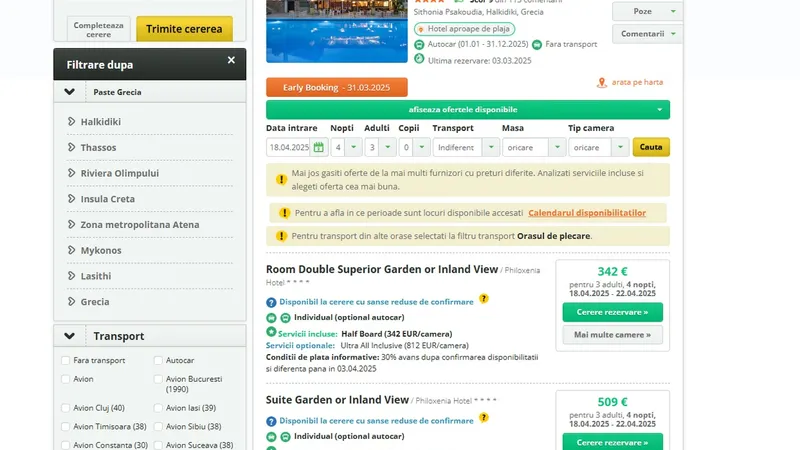This screenshot has height=450, width=800.
Task: Click the yellow help icon on the 509 € offer
Action: (x=484, y=418)
